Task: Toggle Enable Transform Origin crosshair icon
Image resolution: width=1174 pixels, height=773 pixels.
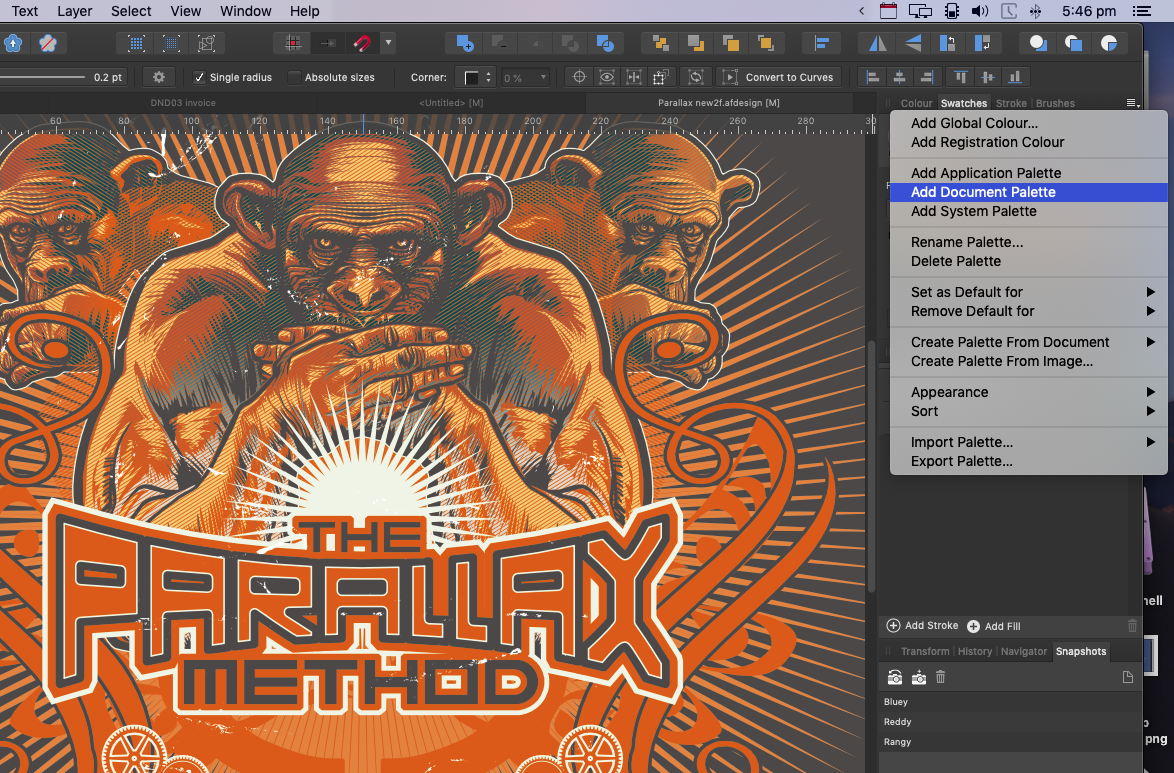Action: coord(579,77)
